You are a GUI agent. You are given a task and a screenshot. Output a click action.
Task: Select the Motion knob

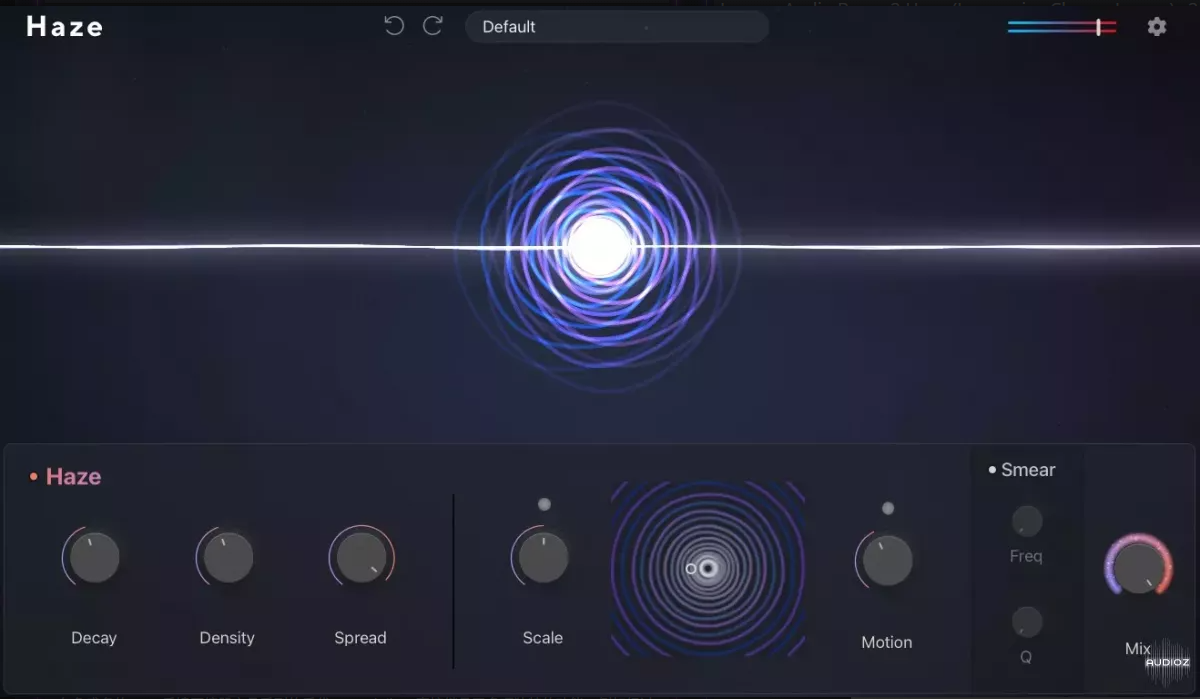(887, 560)
